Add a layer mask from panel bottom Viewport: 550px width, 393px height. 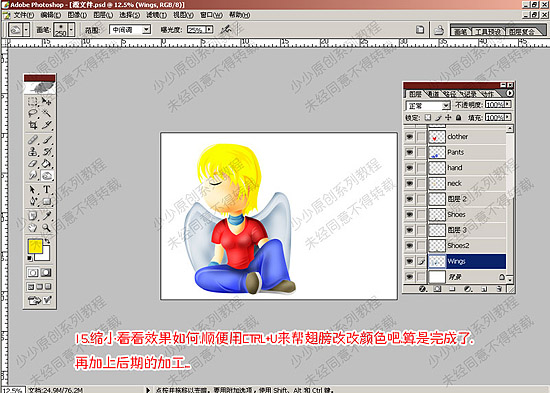coord(437,289)
